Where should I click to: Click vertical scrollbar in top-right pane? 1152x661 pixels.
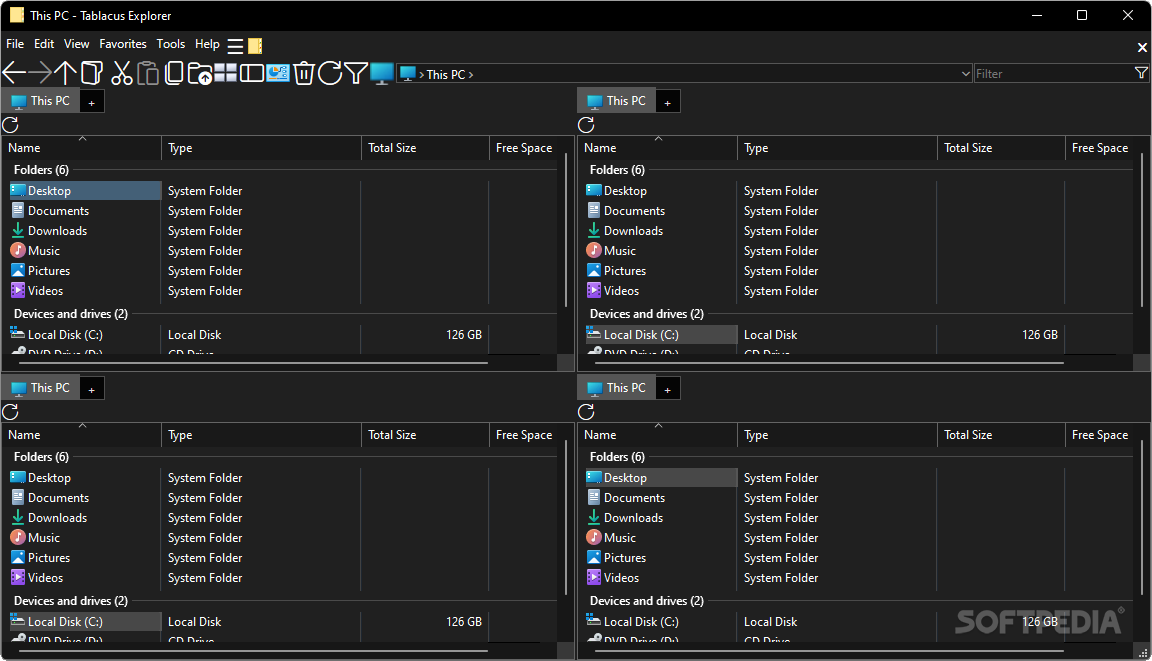point(1142,230)
